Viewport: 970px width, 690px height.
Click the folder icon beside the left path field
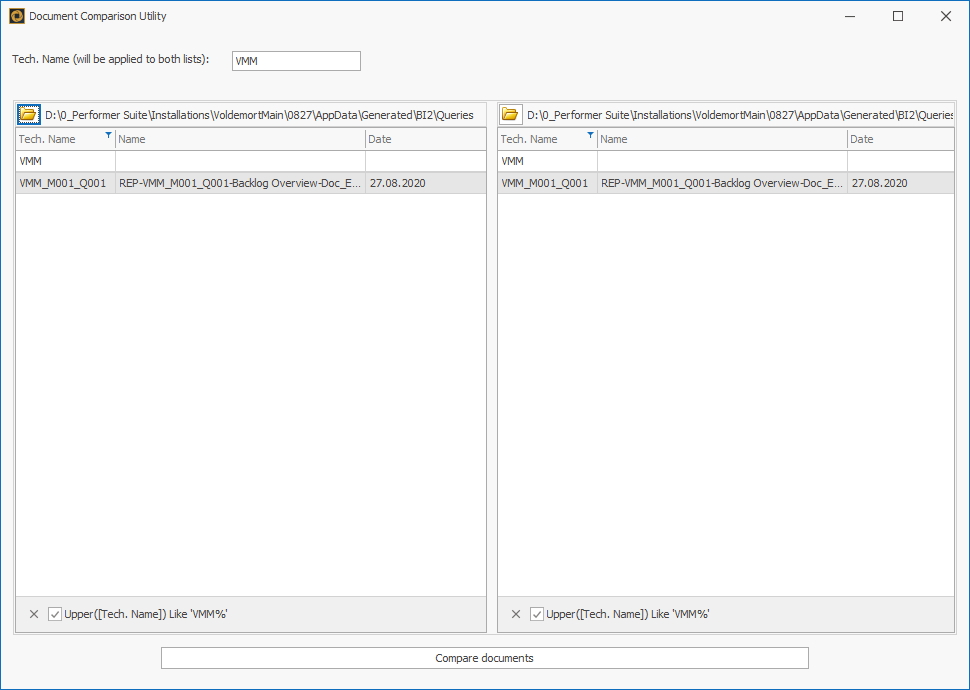coord(29,114)
